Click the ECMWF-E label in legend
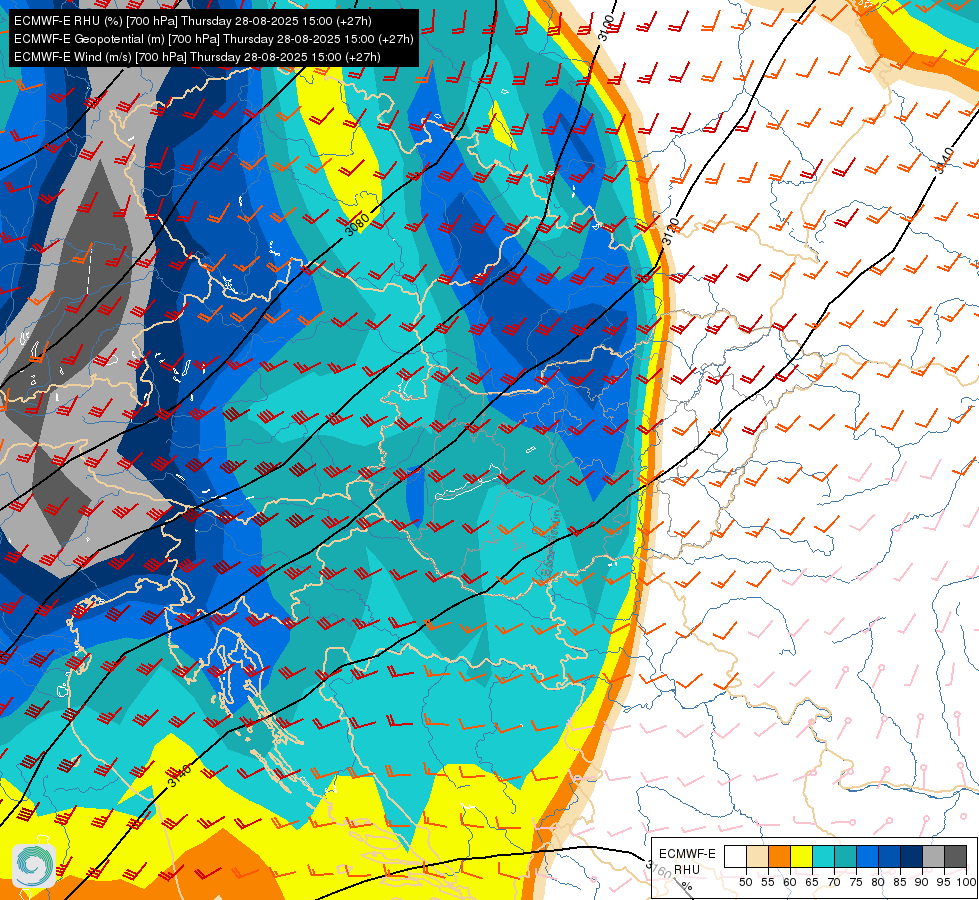 [687, 854]
